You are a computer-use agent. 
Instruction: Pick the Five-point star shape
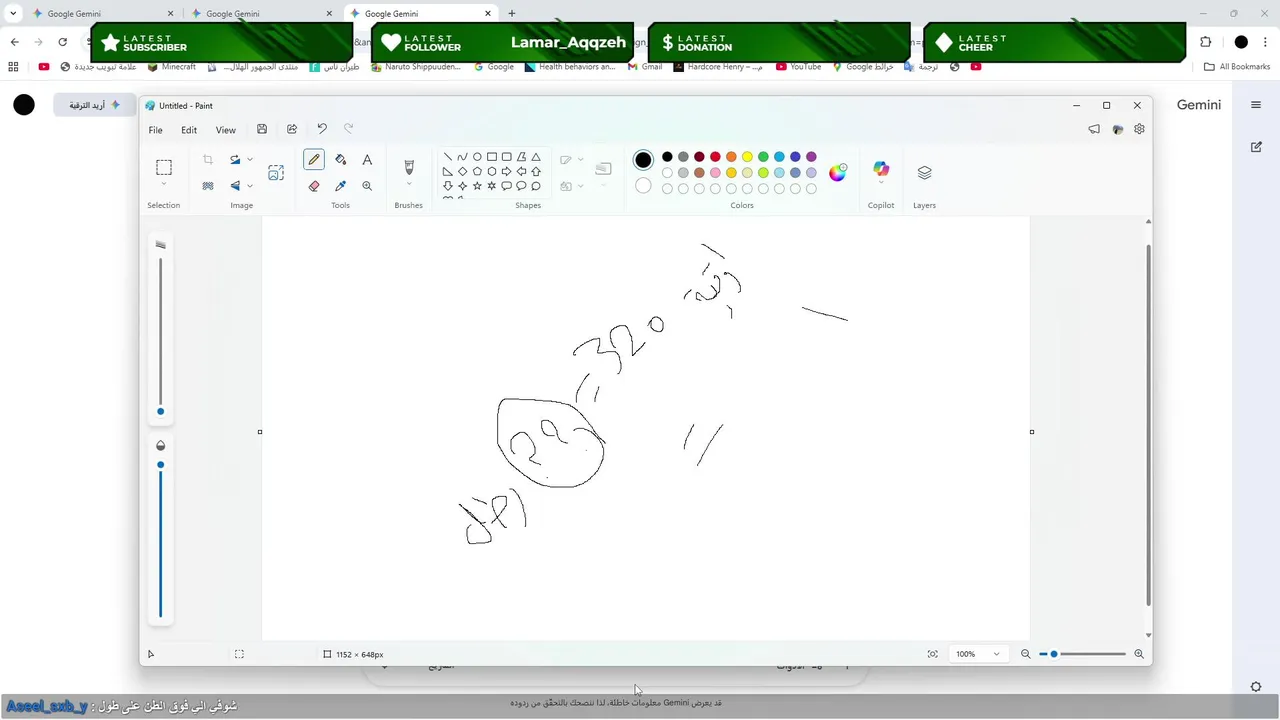477,186
